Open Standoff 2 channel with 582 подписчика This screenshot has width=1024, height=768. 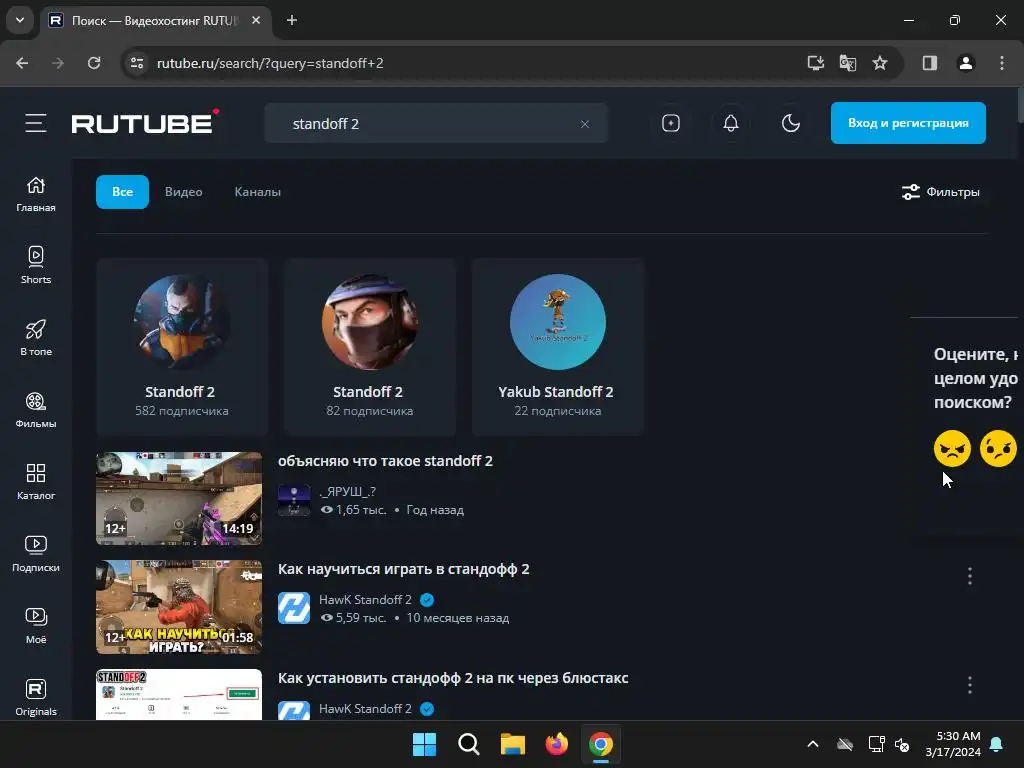(x=182, y=347)
